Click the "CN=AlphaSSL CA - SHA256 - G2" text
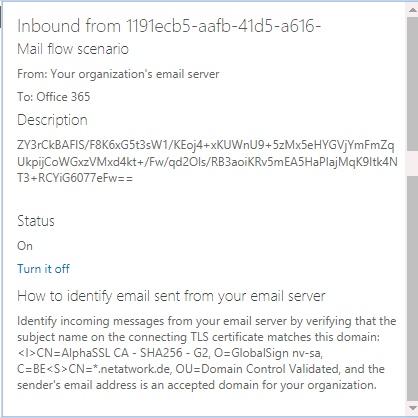This screenshot has height=418, width=418. pyautogui.click(x=123, y=353)
